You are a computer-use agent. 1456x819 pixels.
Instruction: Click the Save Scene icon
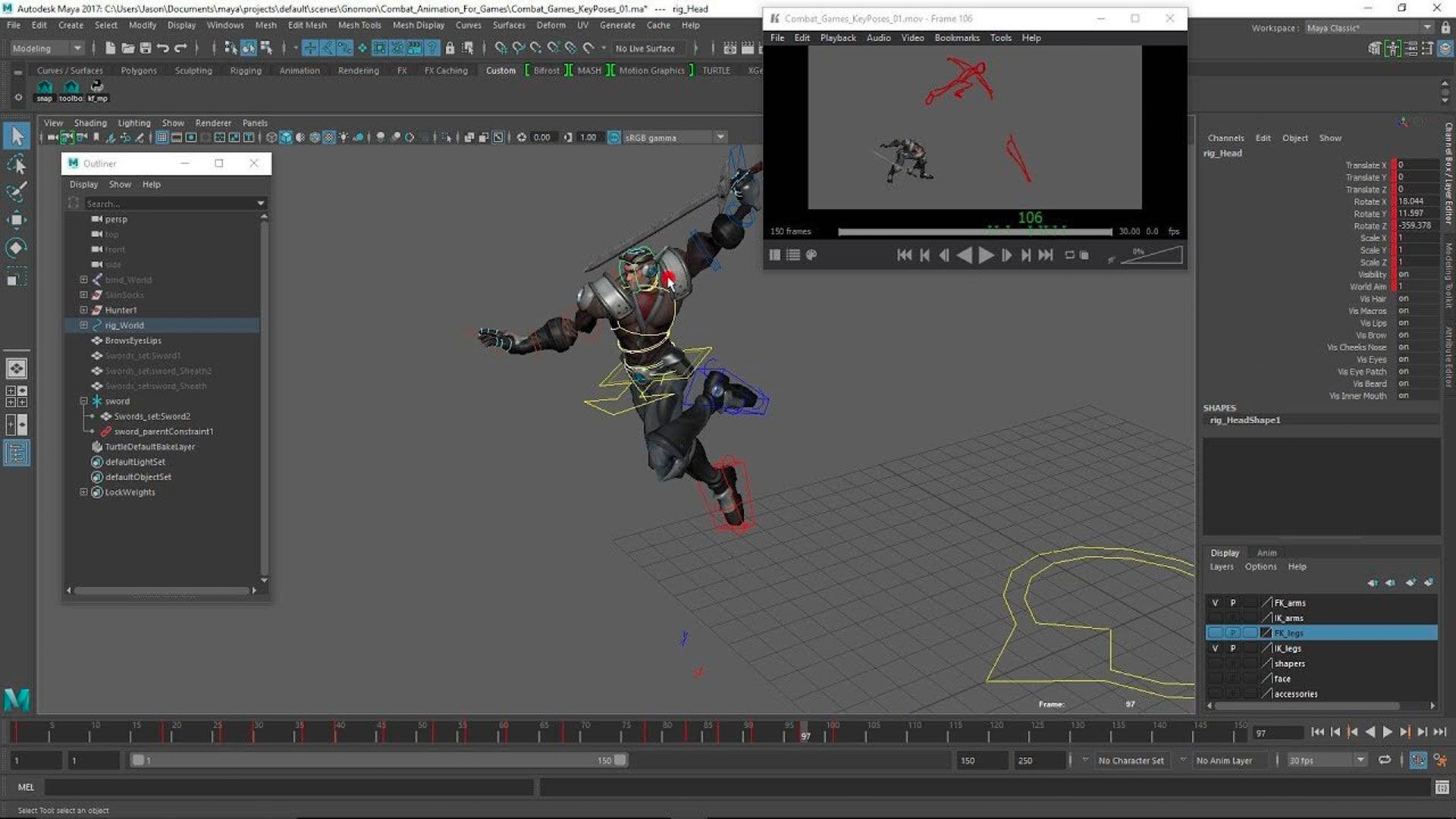point(144,48)
